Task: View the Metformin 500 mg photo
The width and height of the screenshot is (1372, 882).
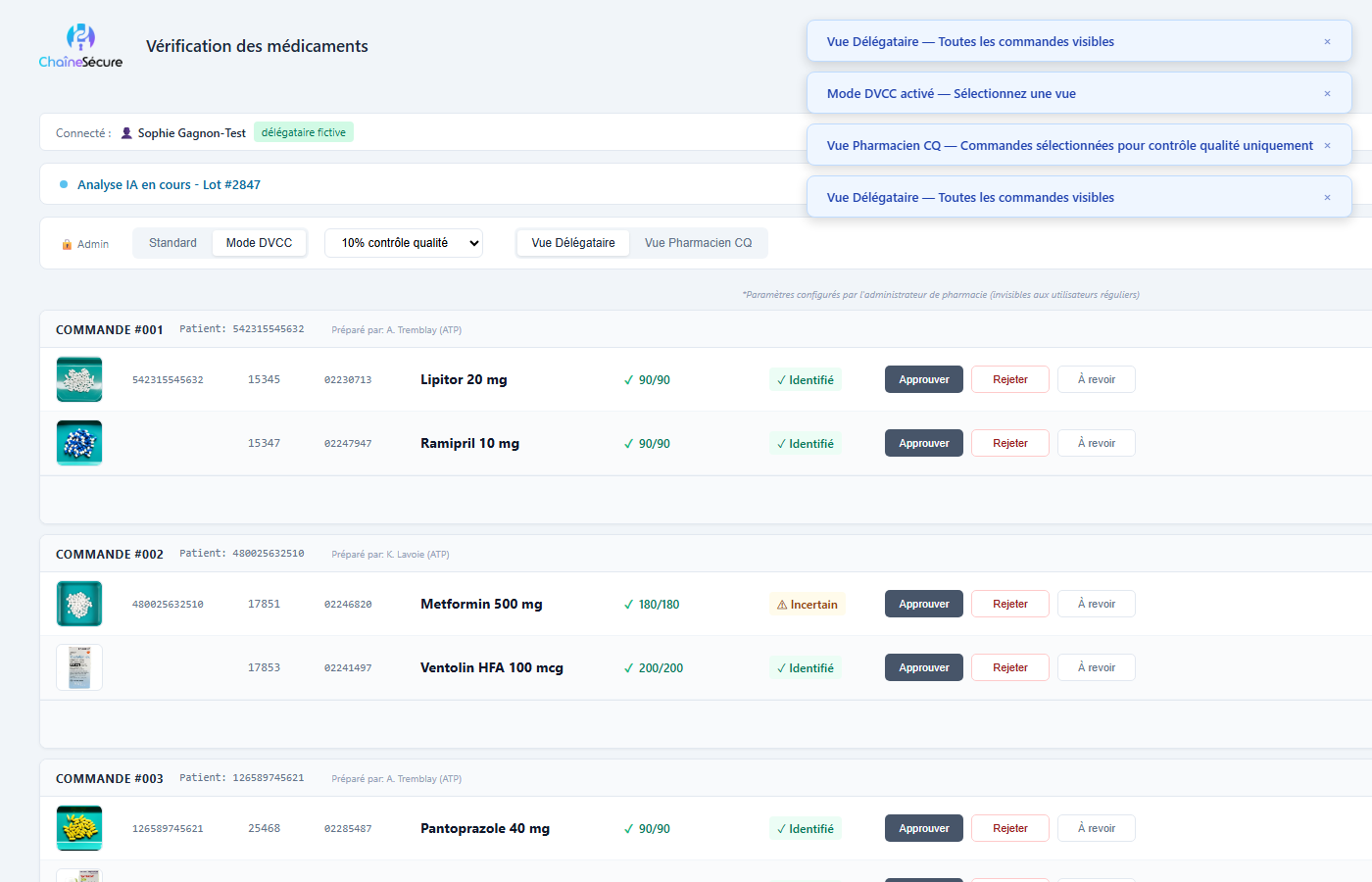Action: pos(79,604)
